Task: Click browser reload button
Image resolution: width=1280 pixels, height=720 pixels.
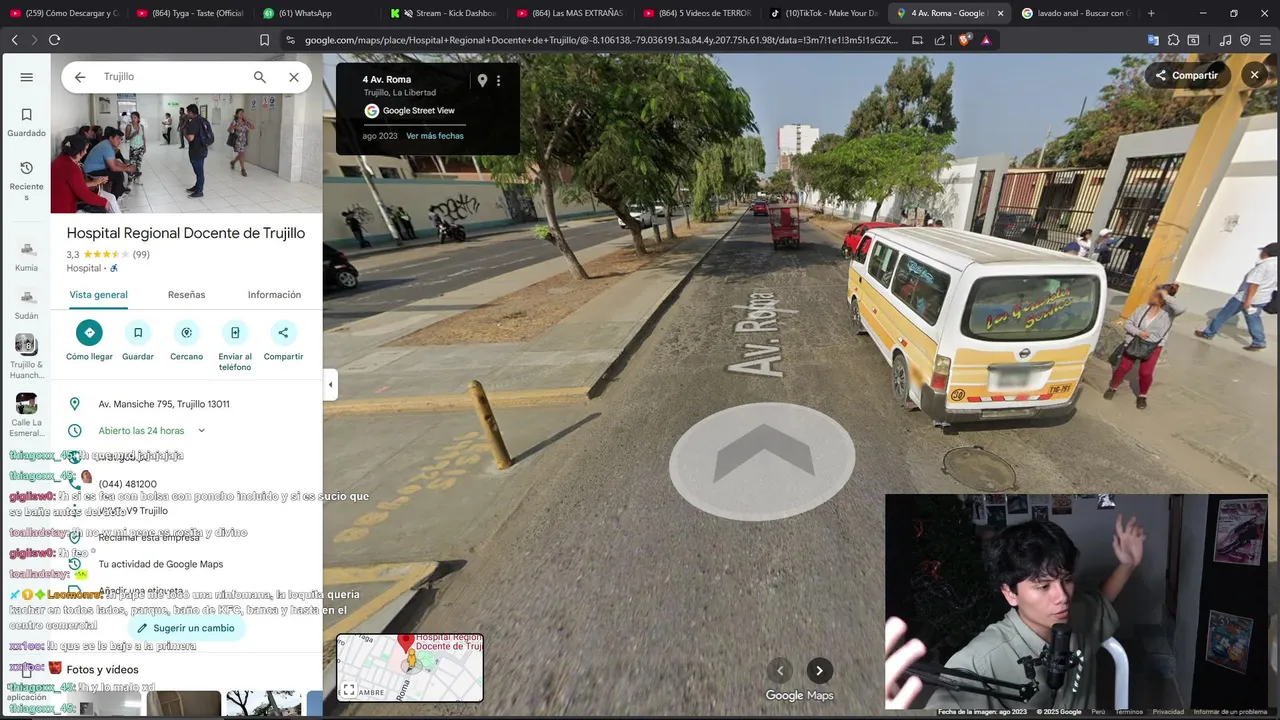Action: (54, 40)
